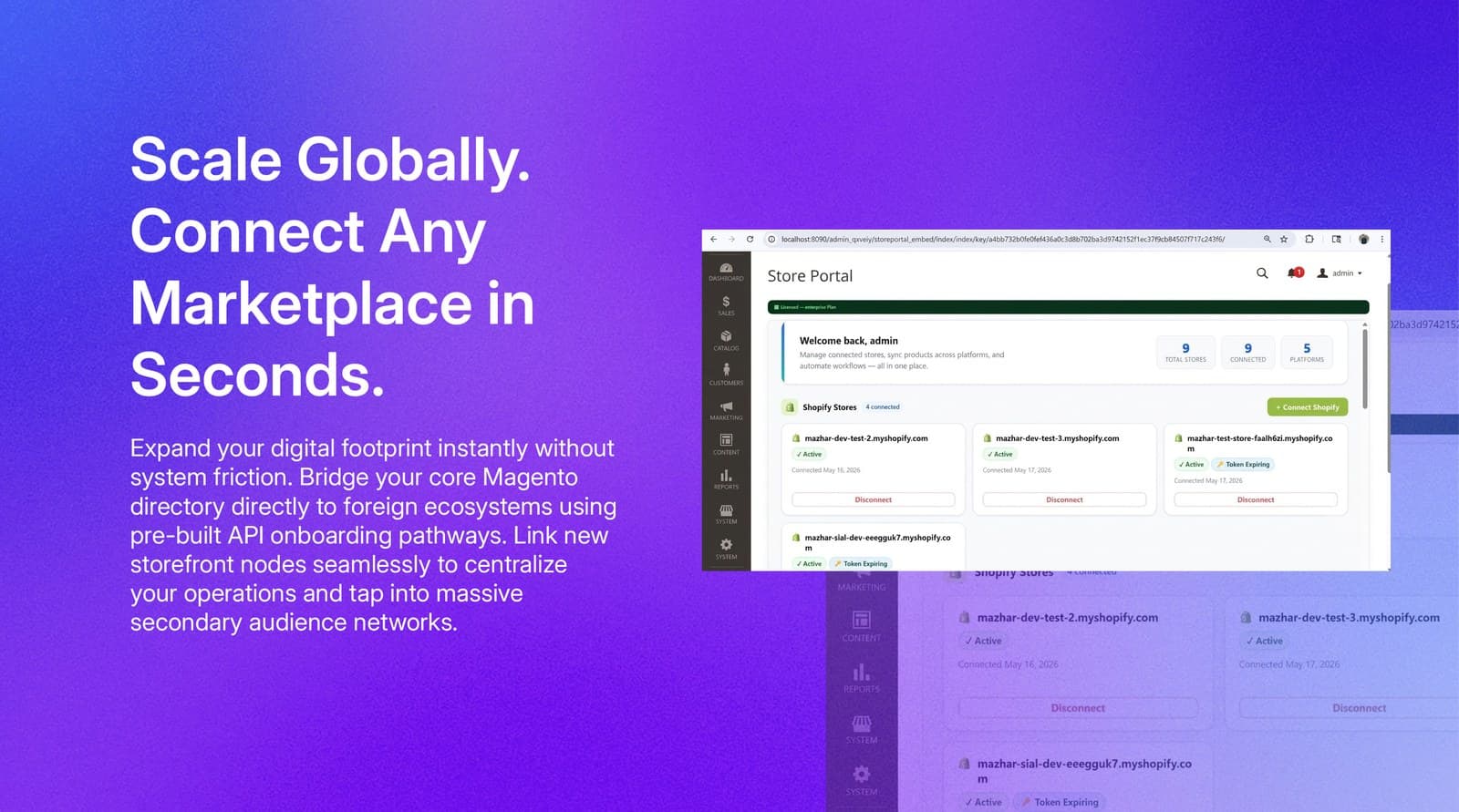Click mazhar-sial-dev store name in front window
This screenshot has height=812, width=1459.
(877, 542)
